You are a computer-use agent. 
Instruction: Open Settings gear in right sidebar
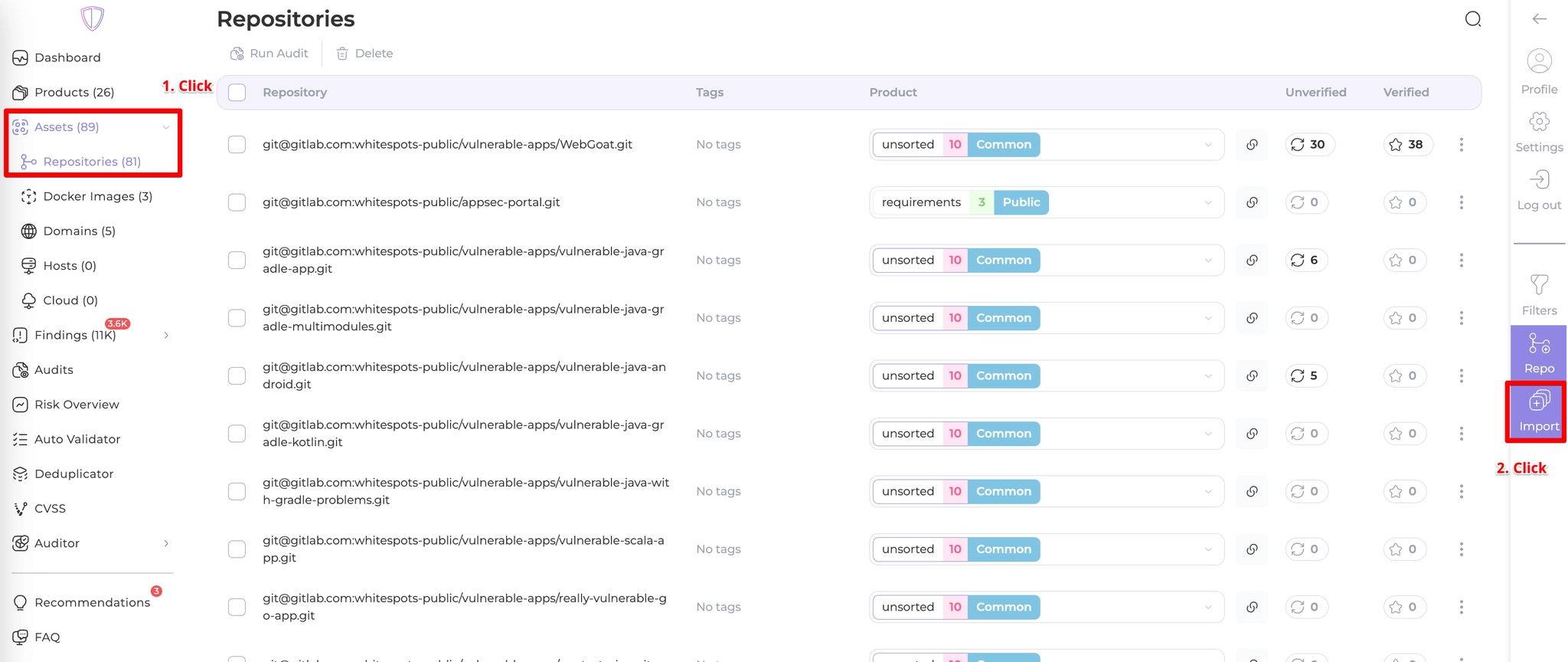pos(1539,123)
